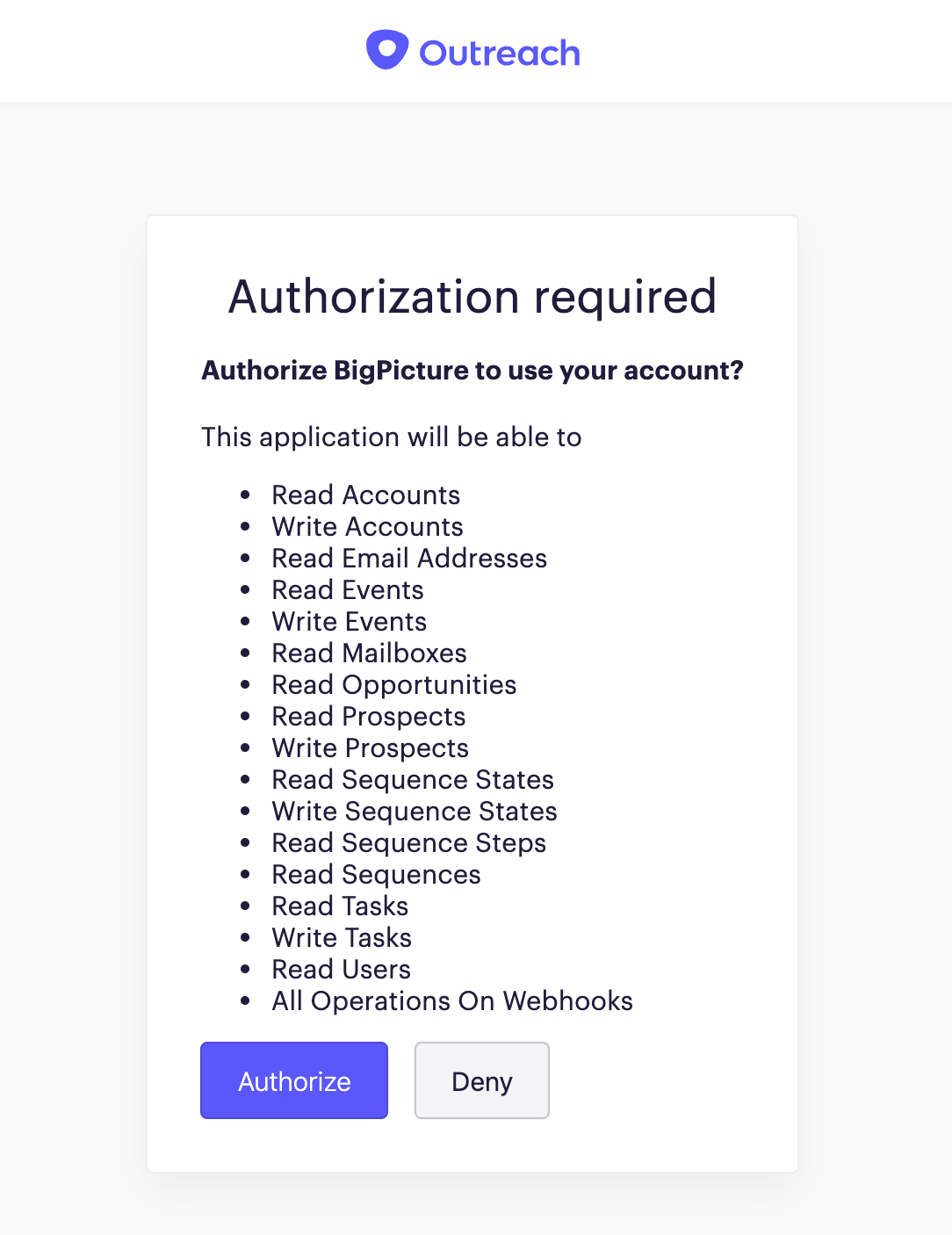Click the Authorization required heading
This screenshot has width=952, height=1235.
pos(472,297)
